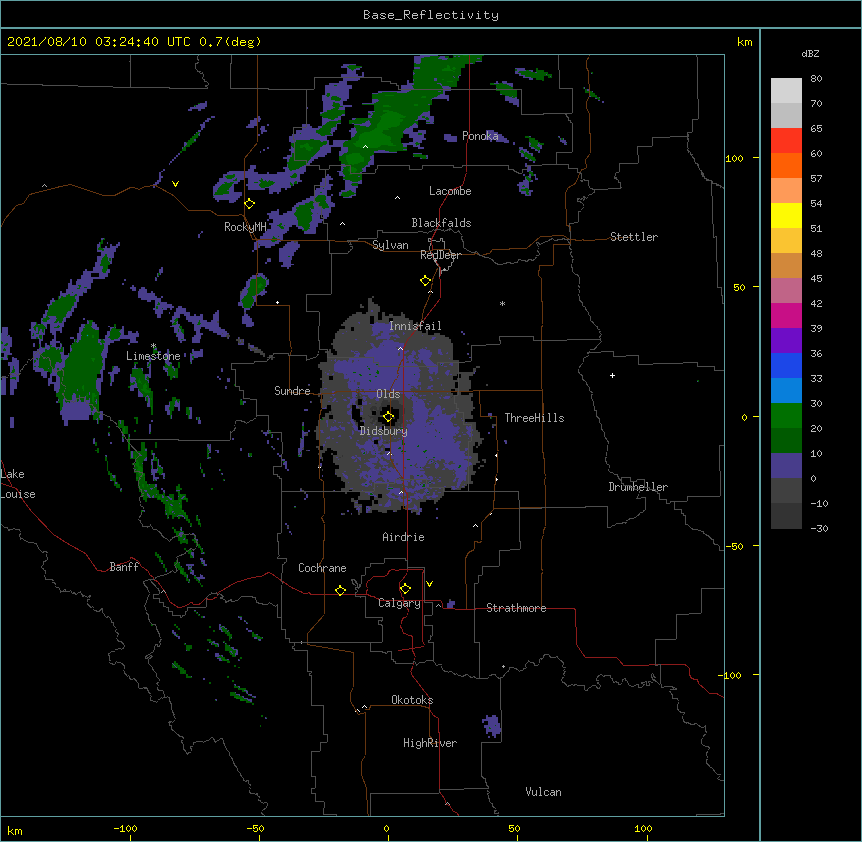Screen dimensions: 862x842
Task: Click the Strathmore label
Action: point(516,608)
